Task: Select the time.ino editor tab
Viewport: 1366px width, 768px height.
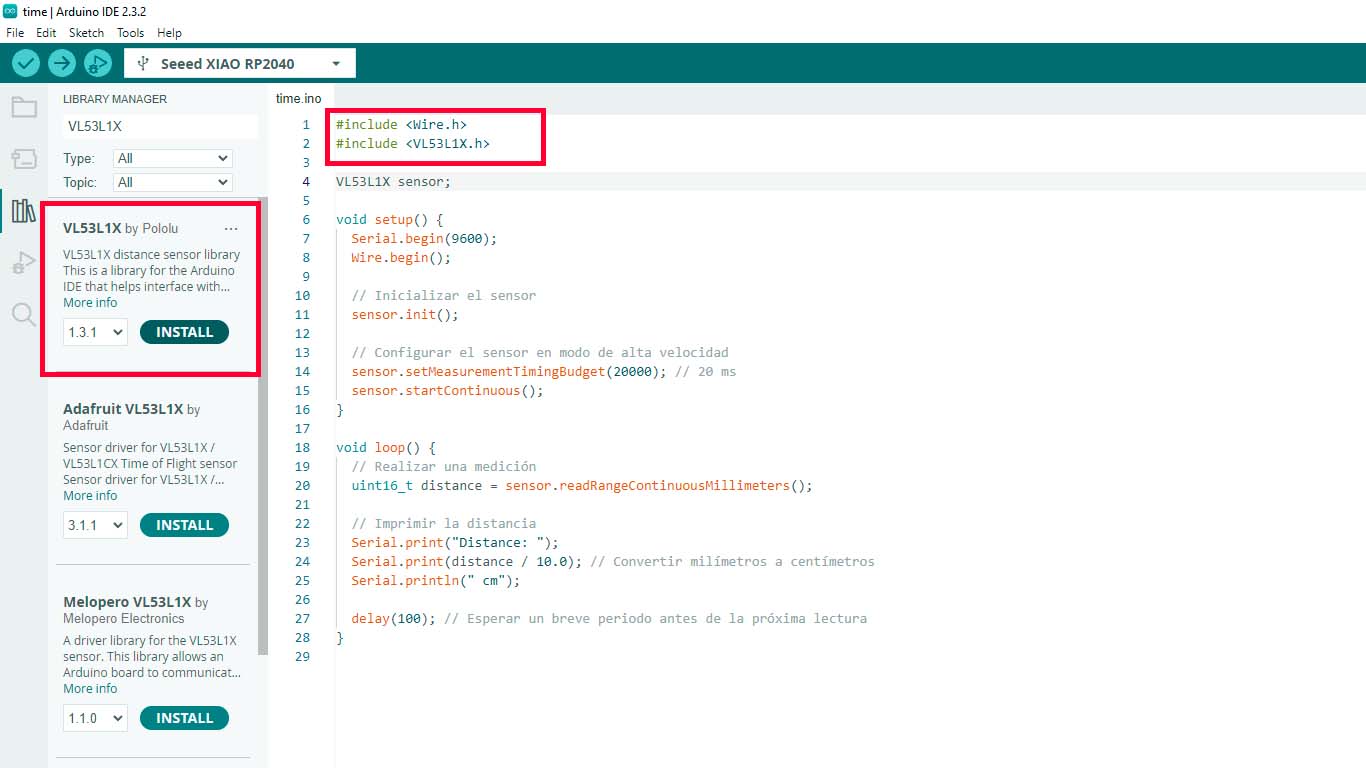Action: tap(299, 98)
